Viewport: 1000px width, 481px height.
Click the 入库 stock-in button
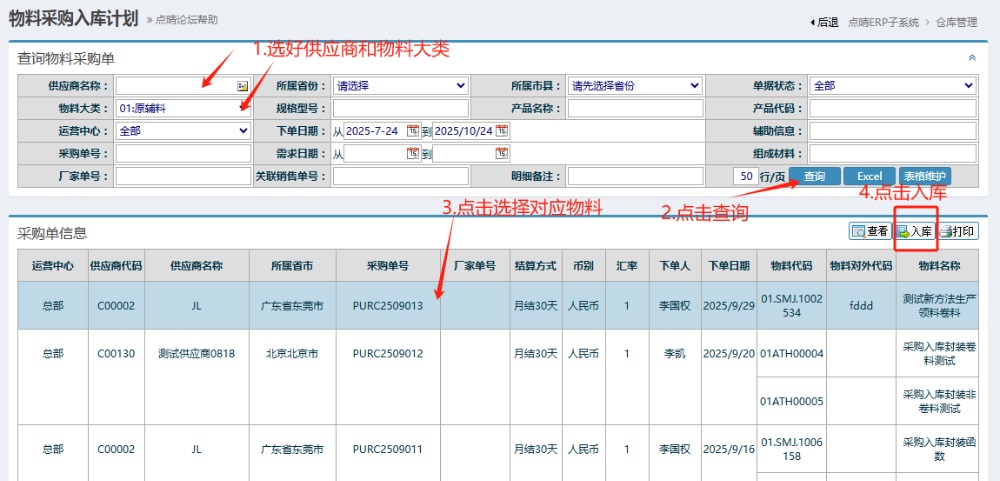914,231
